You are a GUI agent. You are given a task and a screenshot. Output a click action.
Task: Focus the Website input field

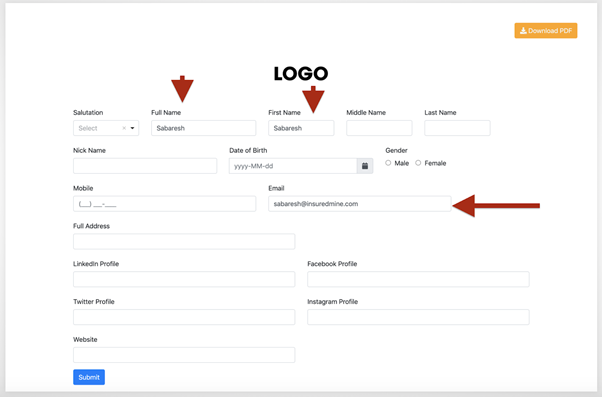[x=184, y=355]
